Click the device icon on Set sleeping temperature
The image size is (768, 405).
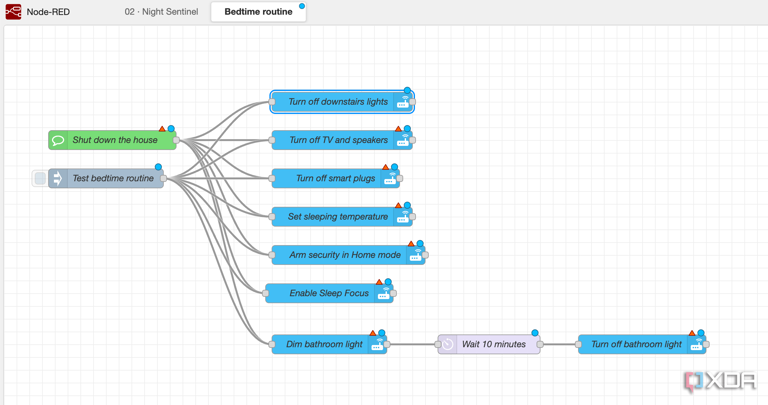coord(403,216)
